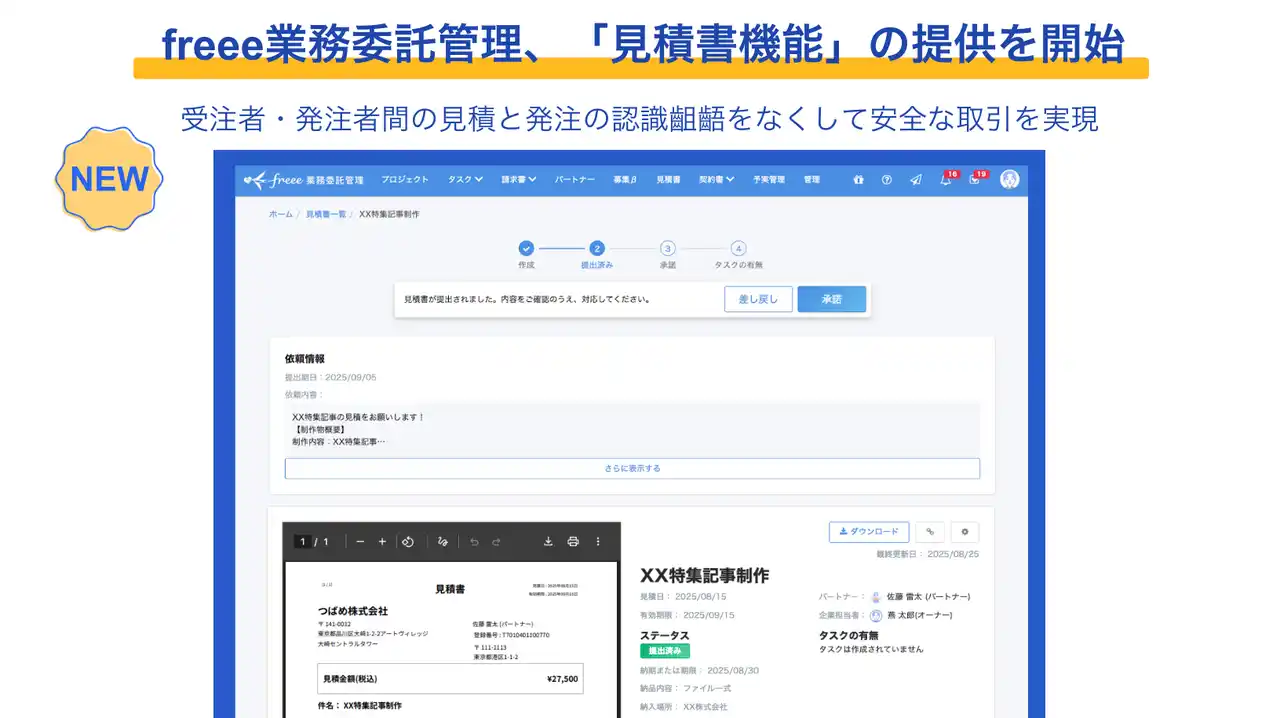
Task: Print the quote from the PDF toolbar
Action: [x=573, y=541]
